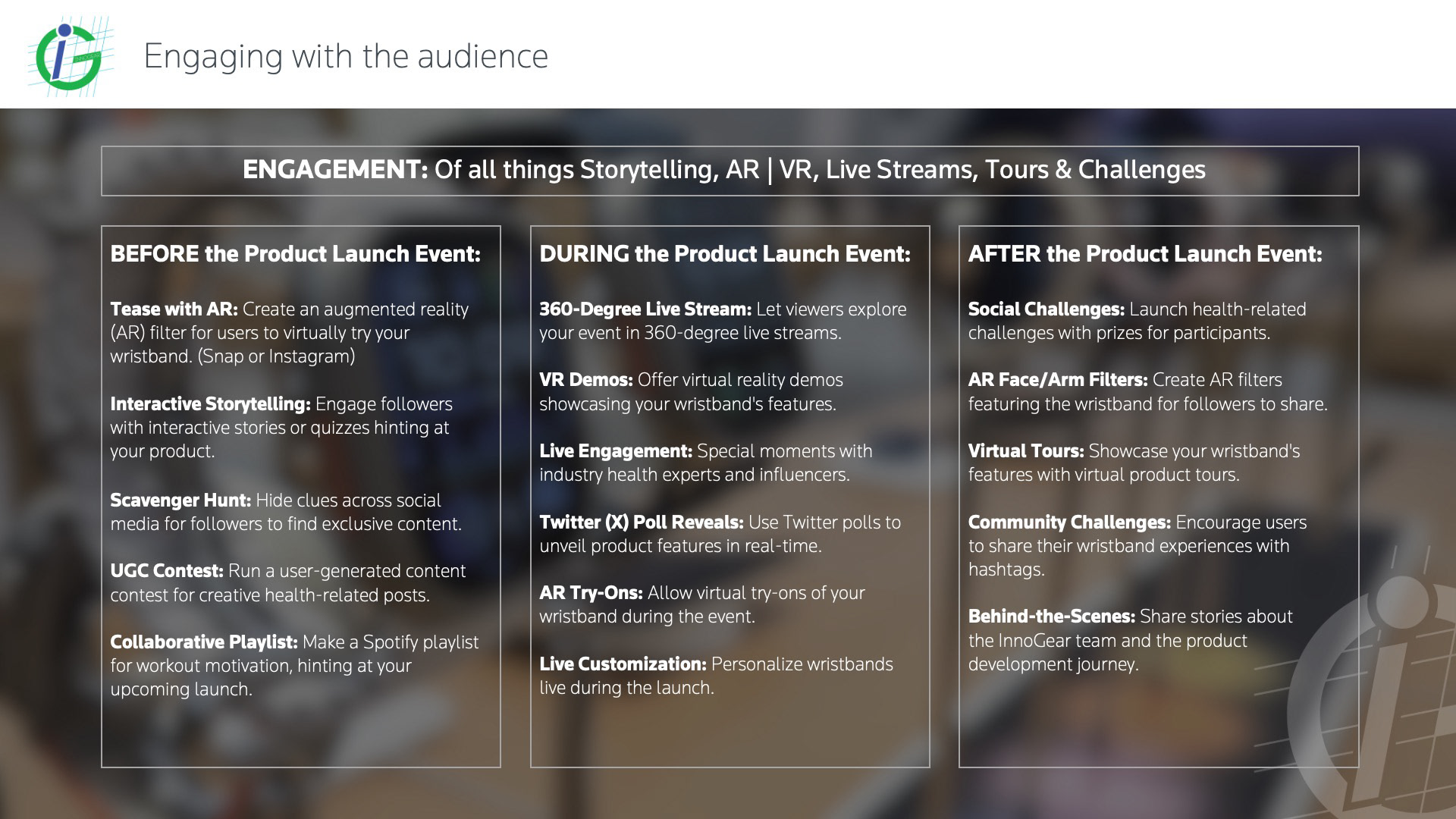
Task: Click the 'AR Face/Arm Filters:' label
Action: pos(1059,380)
